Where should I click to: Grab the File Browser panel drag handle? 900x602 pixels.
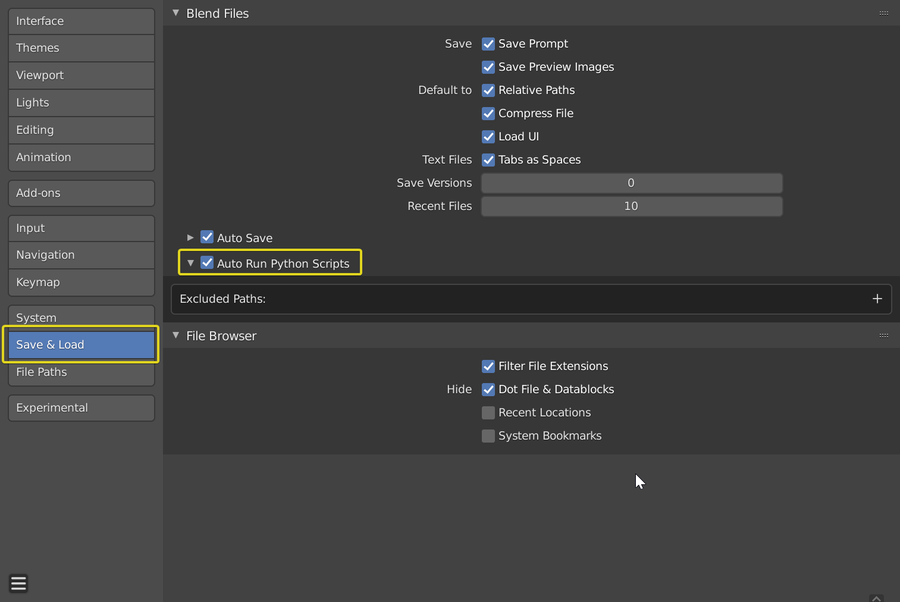883,336
